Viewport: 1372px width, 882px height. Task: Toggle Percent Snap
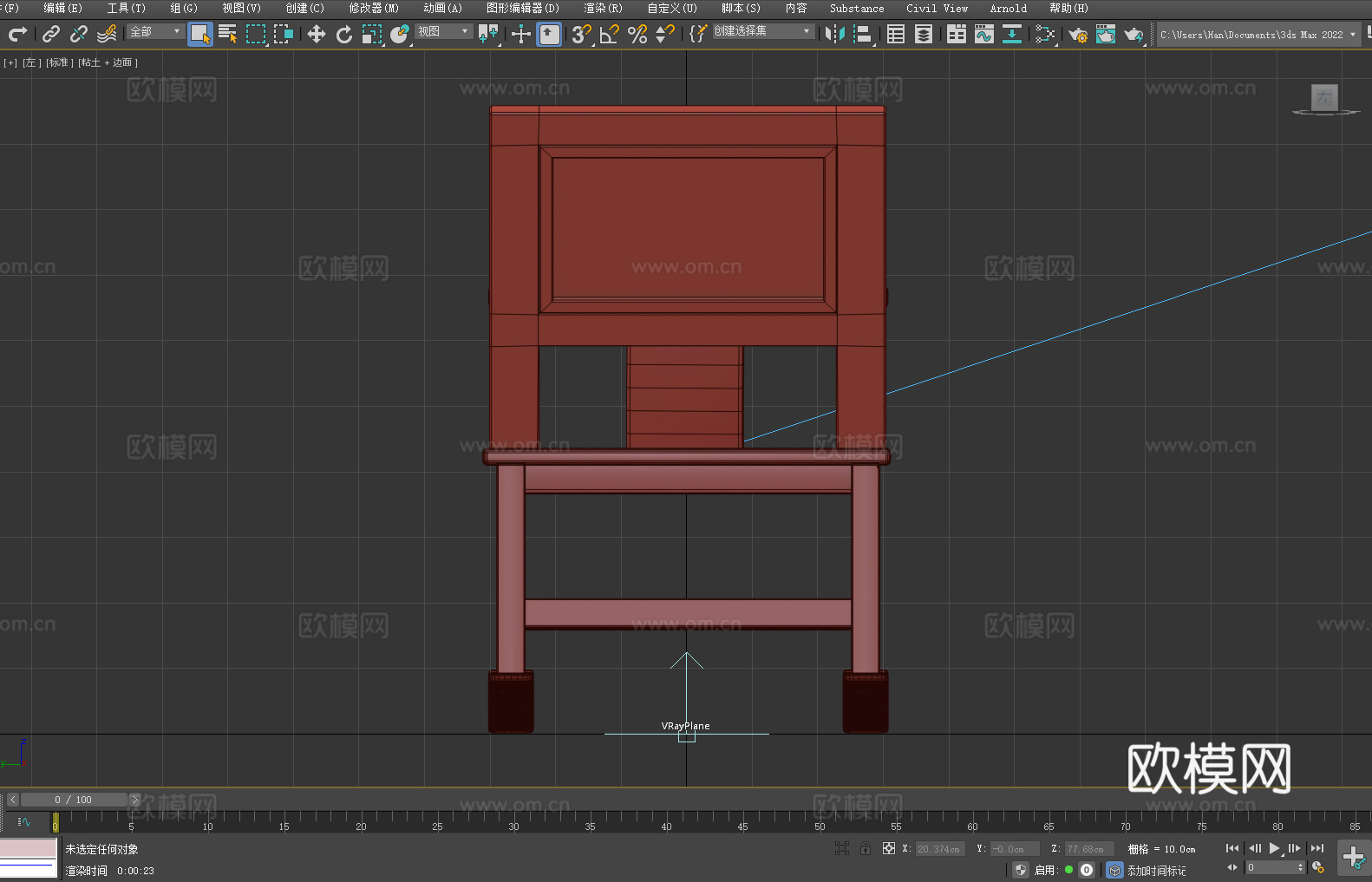(637, 34)
